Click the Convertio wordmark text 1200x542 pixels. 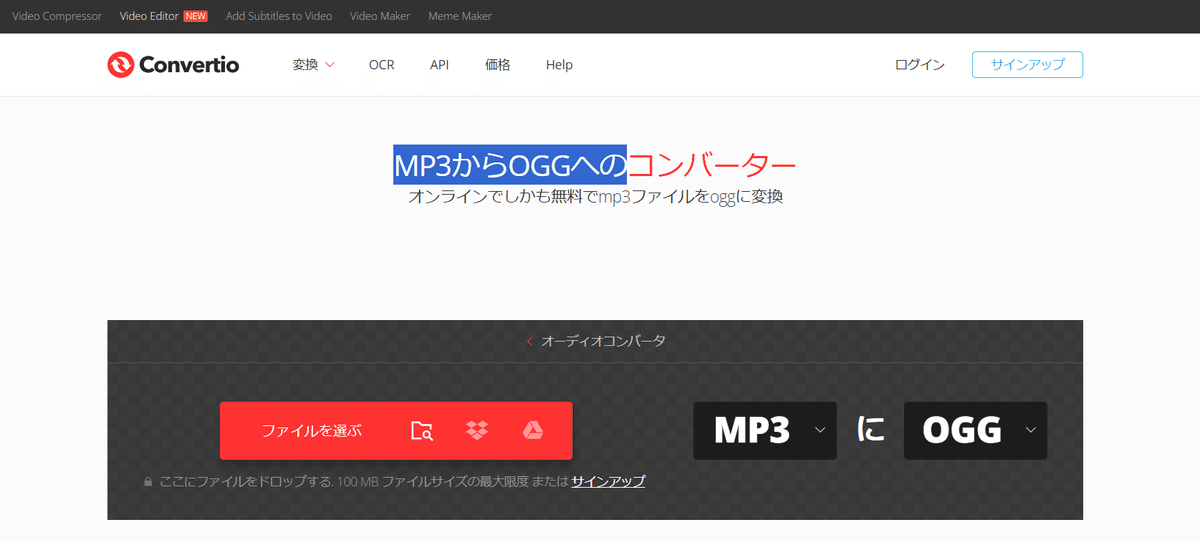click(189, 65)
